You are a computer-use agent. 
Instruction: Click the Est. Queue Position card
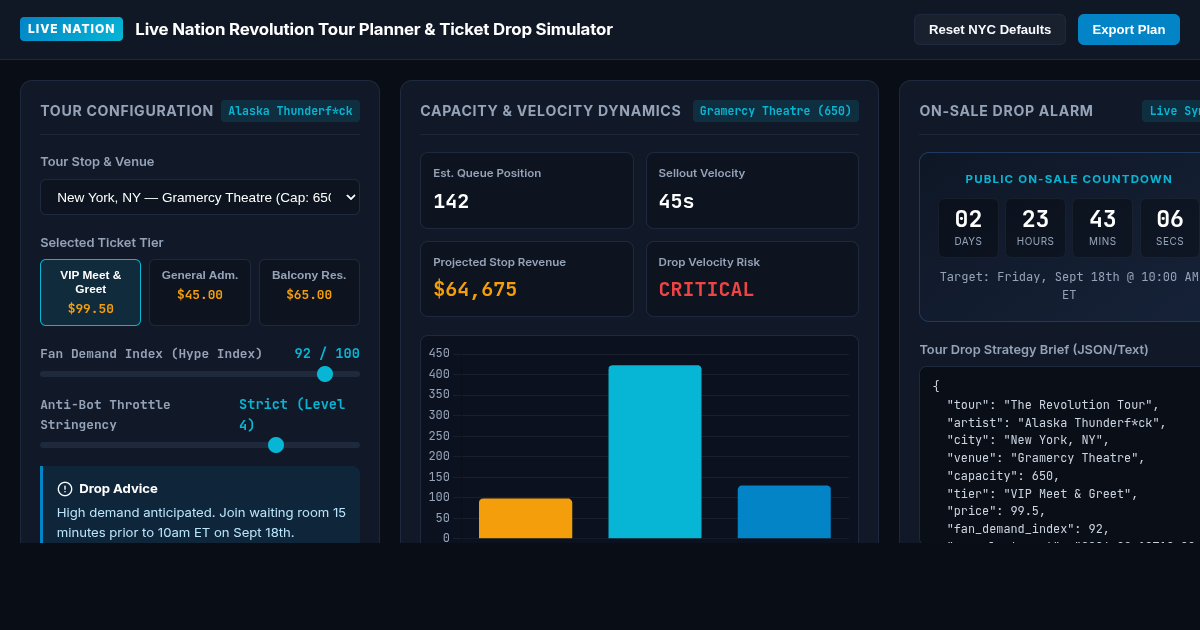[527, 190]
